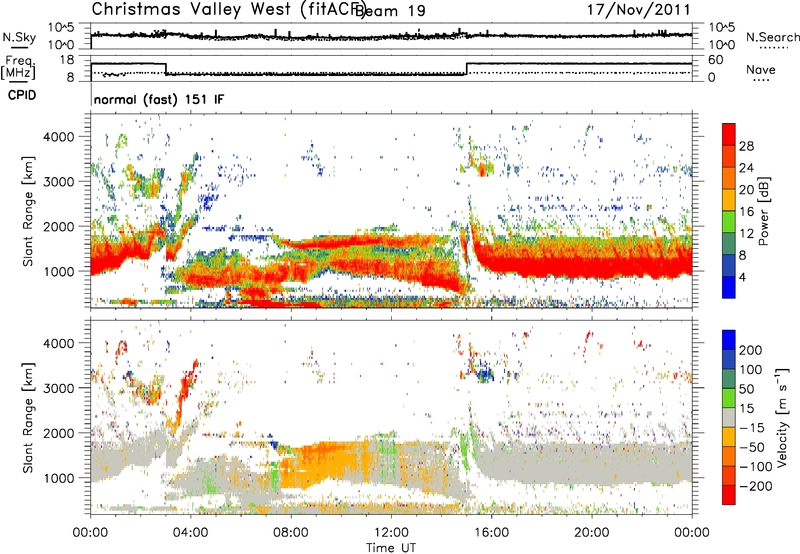Click the Nave axis label 60
800x554 pixels.
[x=716, y=60]
